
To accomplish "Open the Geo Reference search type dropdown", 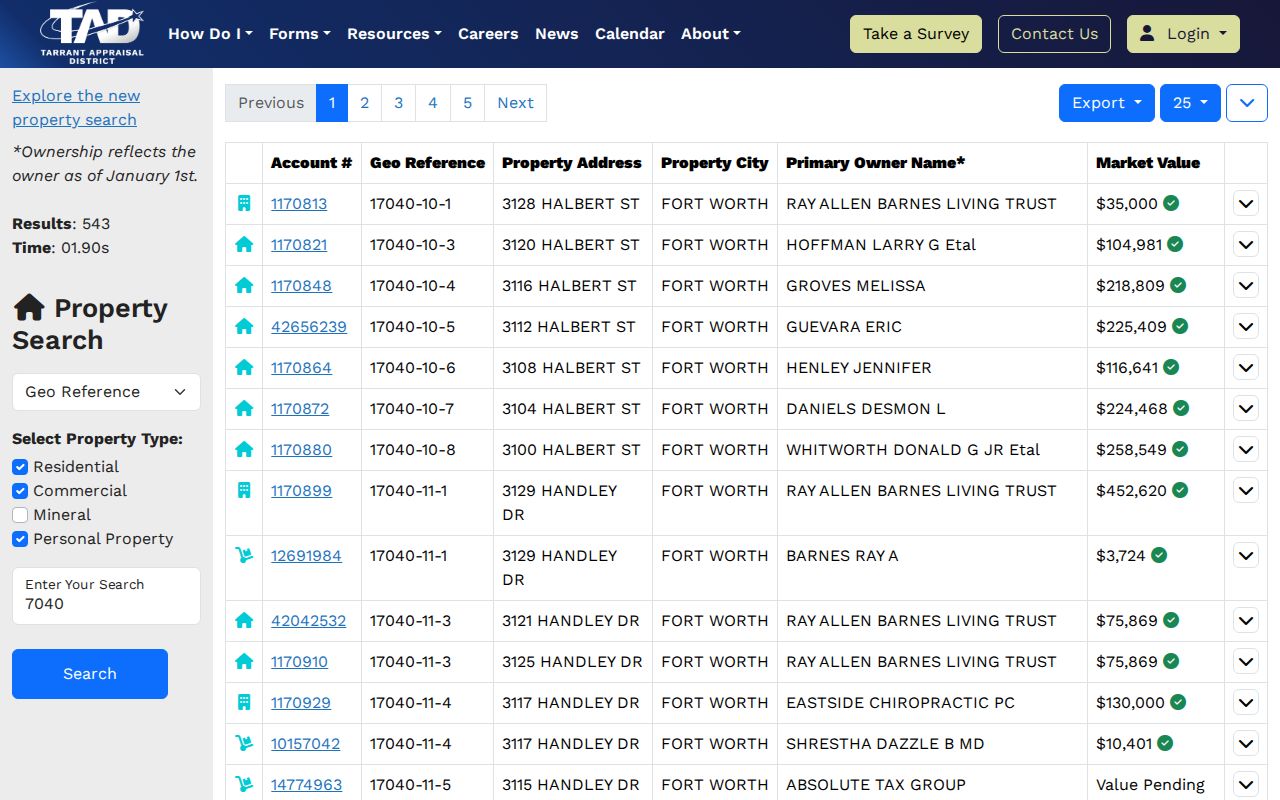I will point(106,392).
